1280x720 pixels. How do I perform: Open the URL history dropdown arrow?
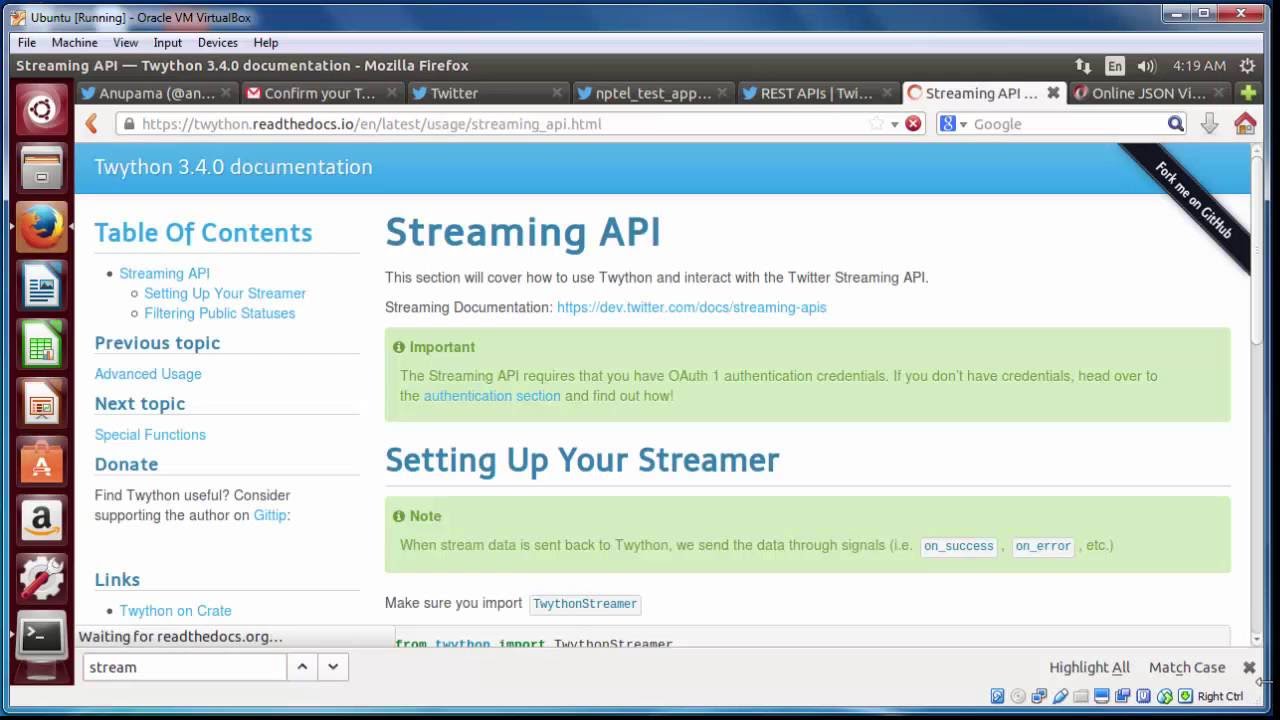click(895, 124)
